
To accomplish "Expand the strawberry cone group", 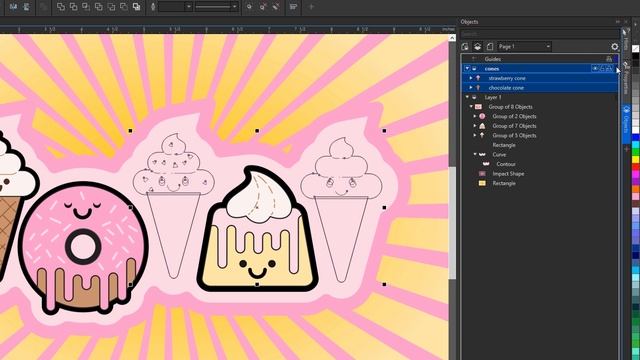I will (471, 78).
